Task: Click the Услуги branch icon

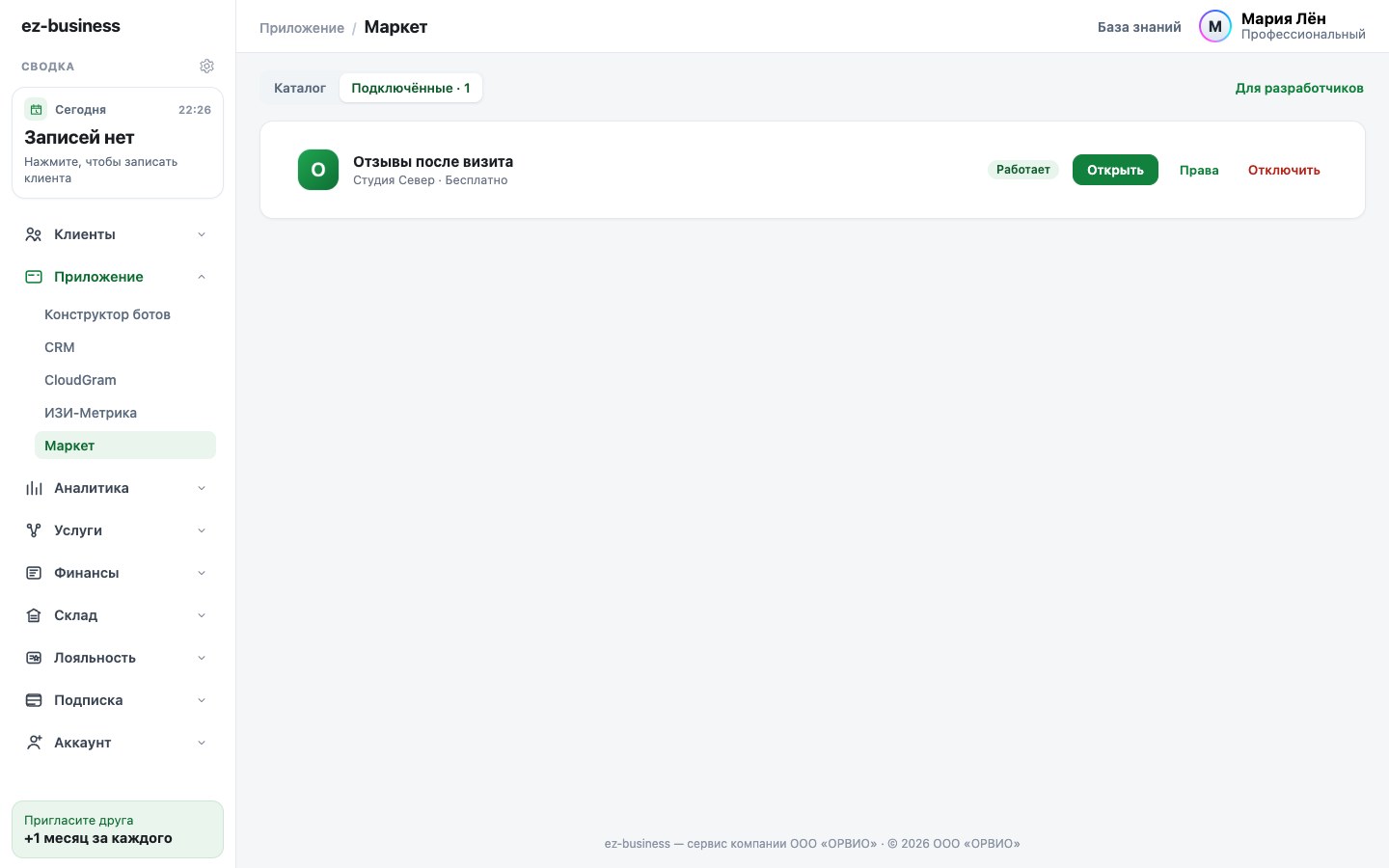Action: pyautogui.click(x=34, y=530)
